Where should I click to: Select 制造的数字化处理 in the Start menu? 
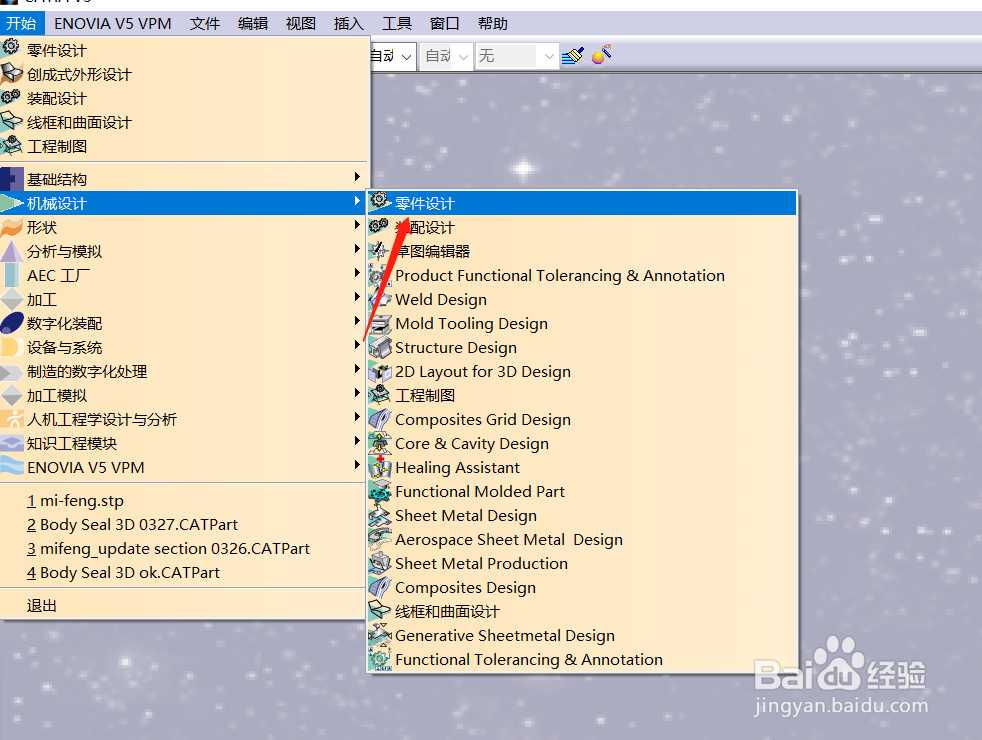pos(182,371)
